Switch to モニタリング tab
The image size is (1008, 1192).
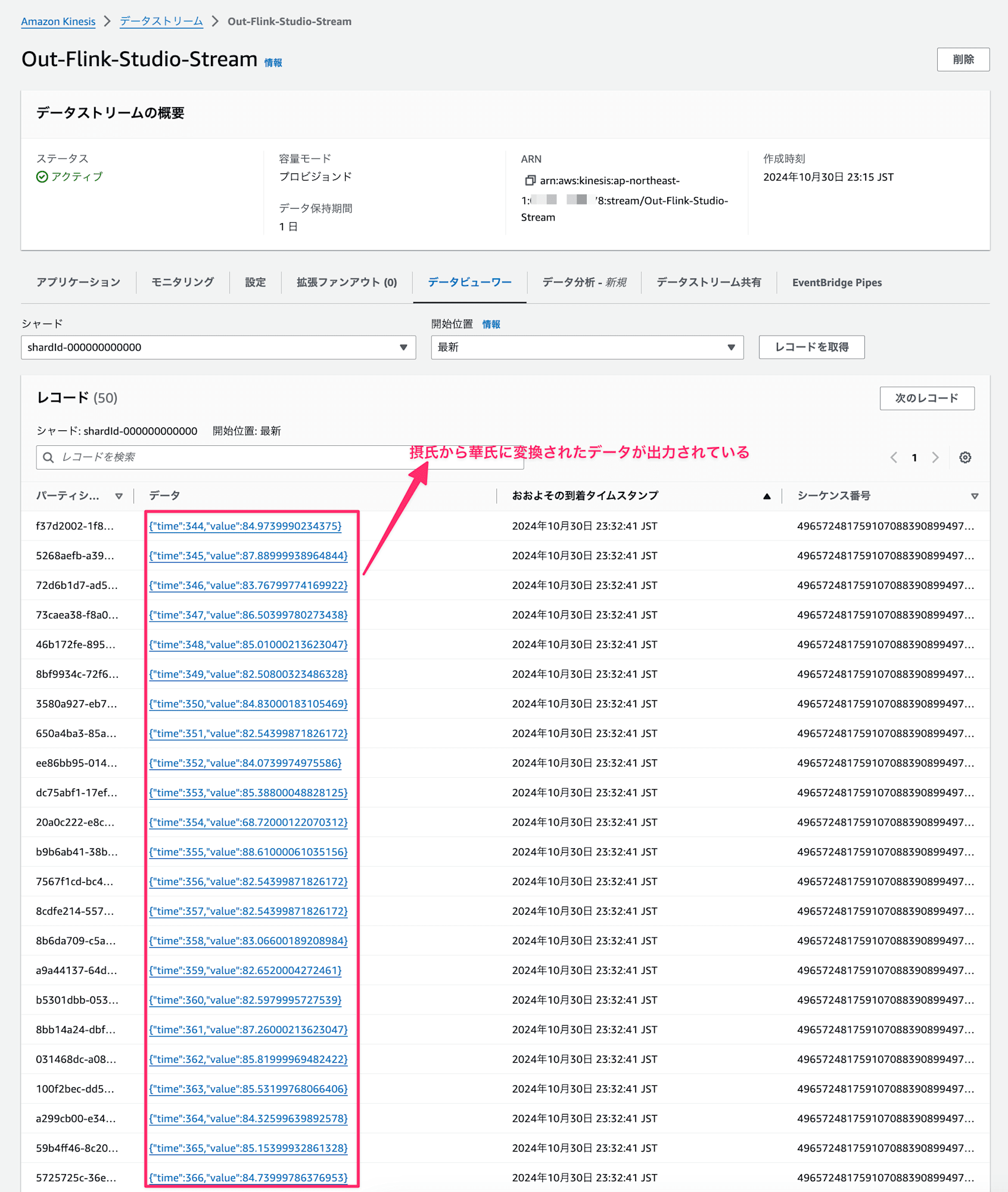coord(182,283)
